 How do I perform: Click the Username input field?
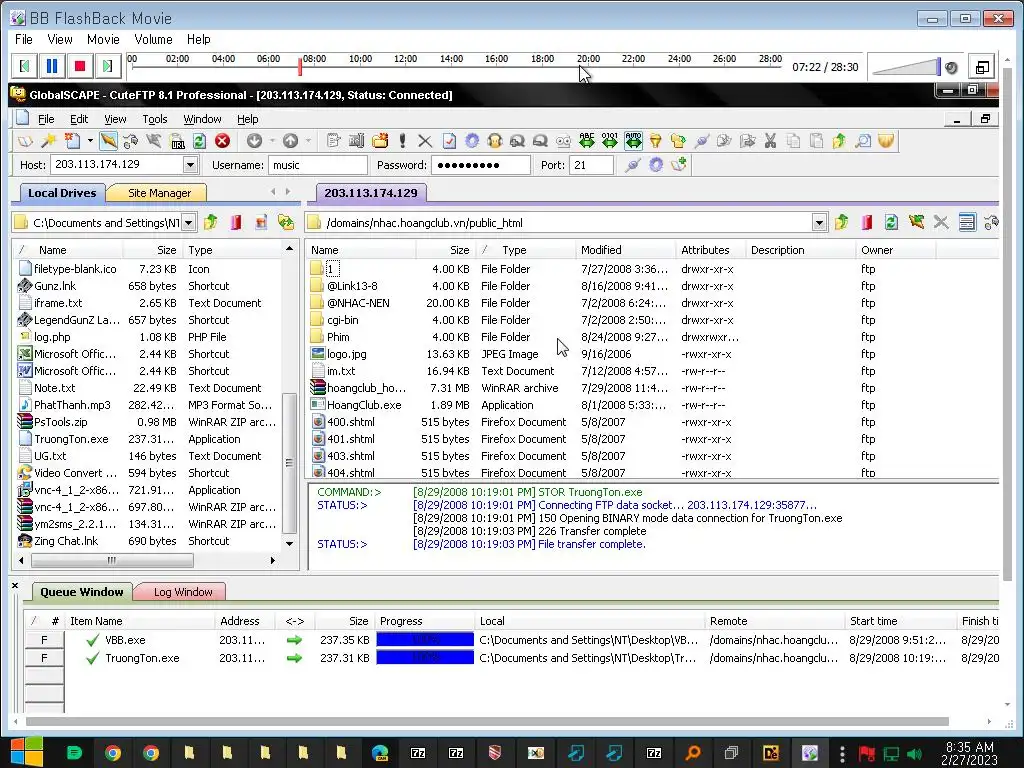coord(318,165)
